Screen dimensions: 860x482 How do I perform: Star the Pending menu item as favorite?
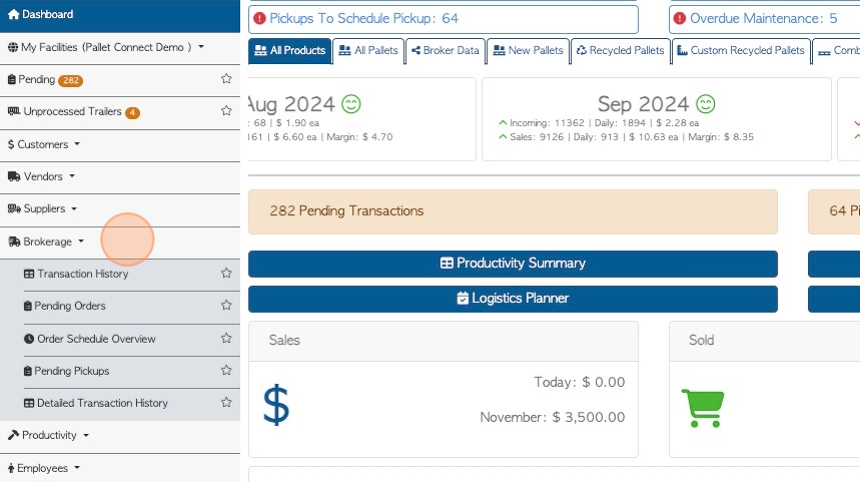(x=226, y=78)
